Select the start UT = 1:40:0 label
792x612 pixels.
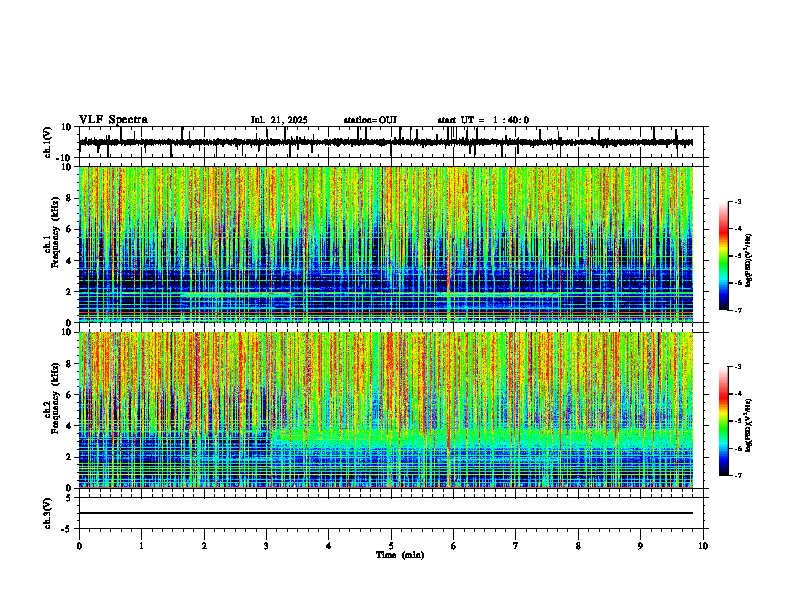483,120
